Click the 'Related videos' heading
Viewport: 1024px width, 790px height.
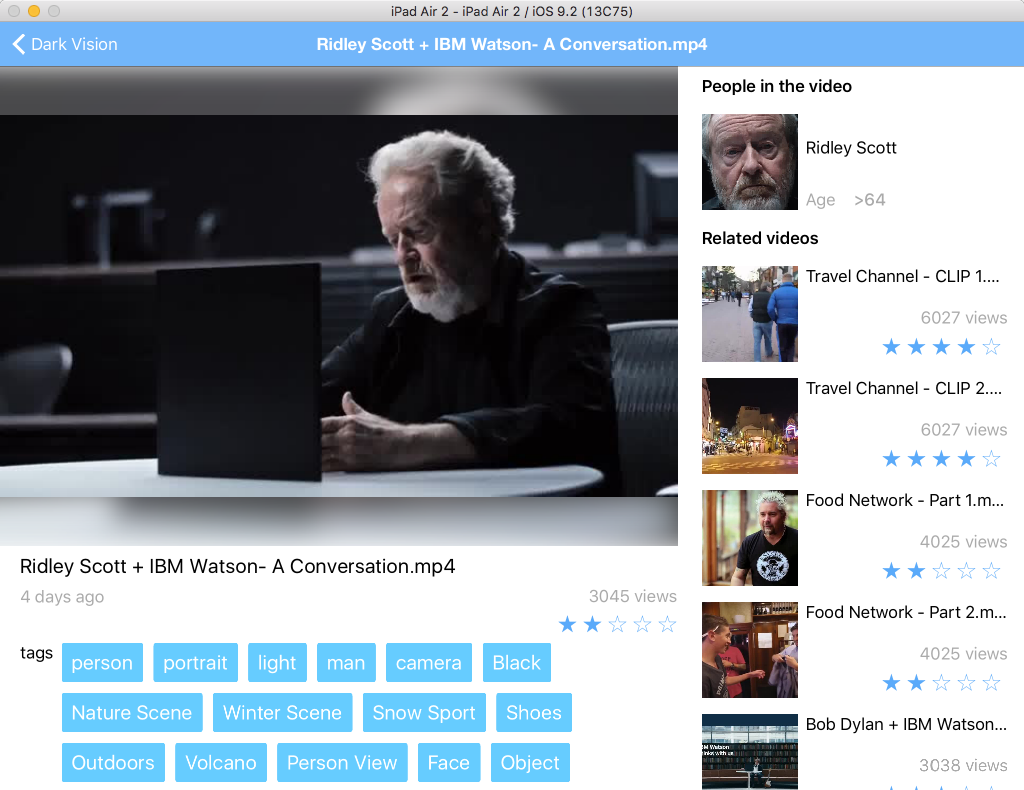click(x=760, y=238)
